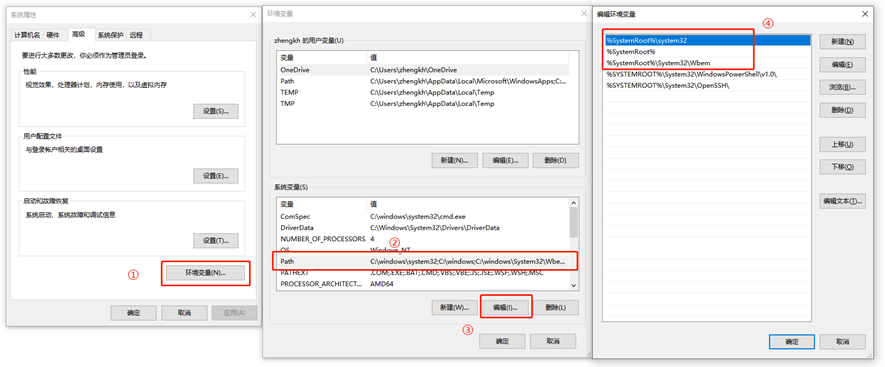Select the WindowsPowerShell\v1.0 path entry
Viewport: 885px width, 367px height.
click(707, 74)
